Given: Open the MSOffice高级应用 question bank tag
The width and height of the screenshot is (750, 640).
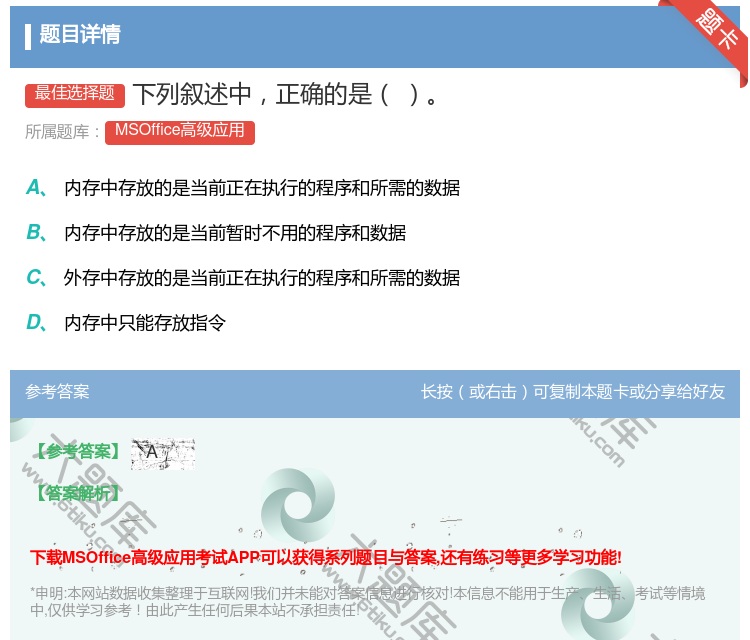Looking at the screenshot, I should (x=180, y=132).
